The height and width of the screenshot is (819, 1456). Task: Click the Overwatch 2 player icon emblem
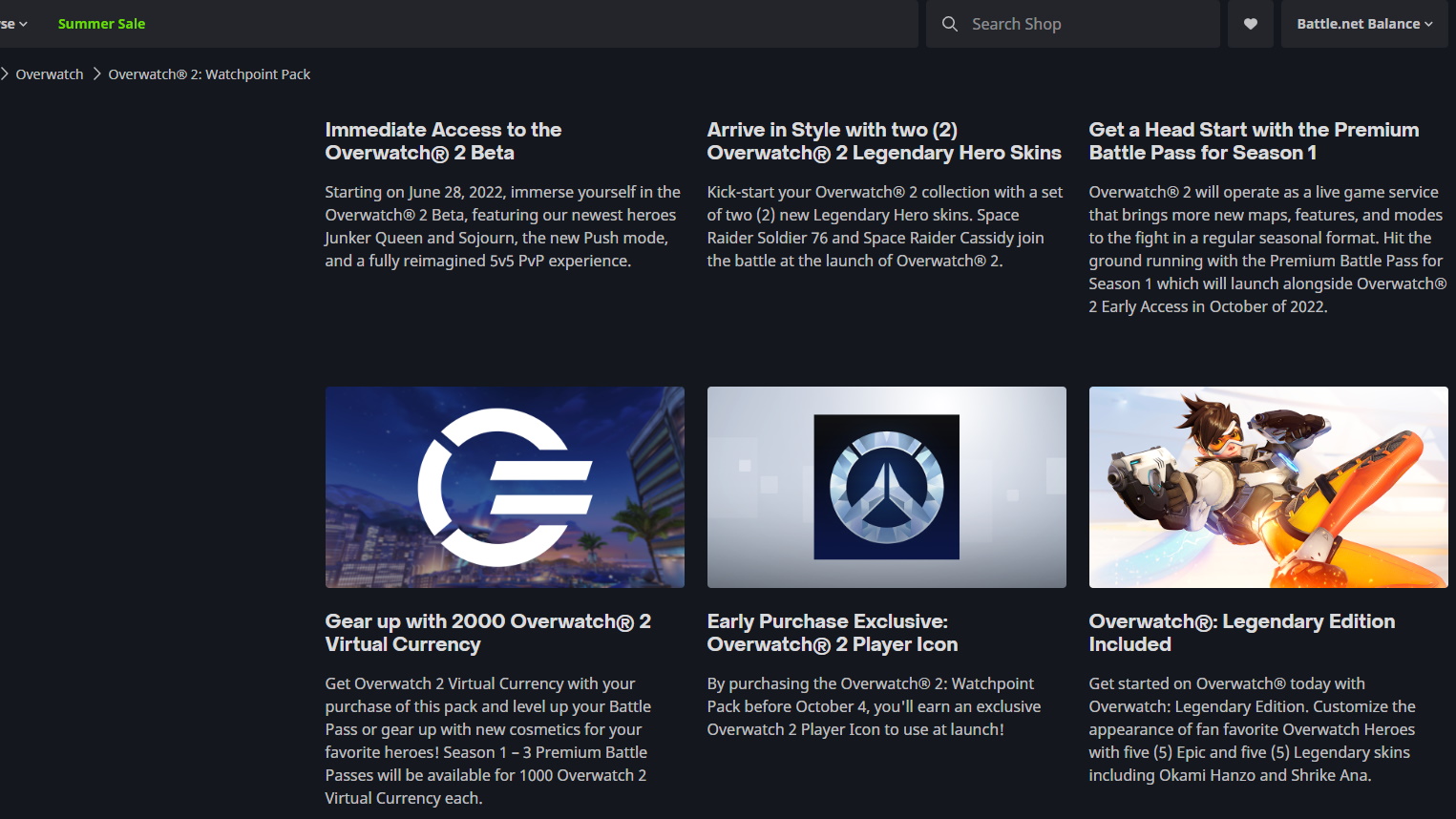click(886, 487)
